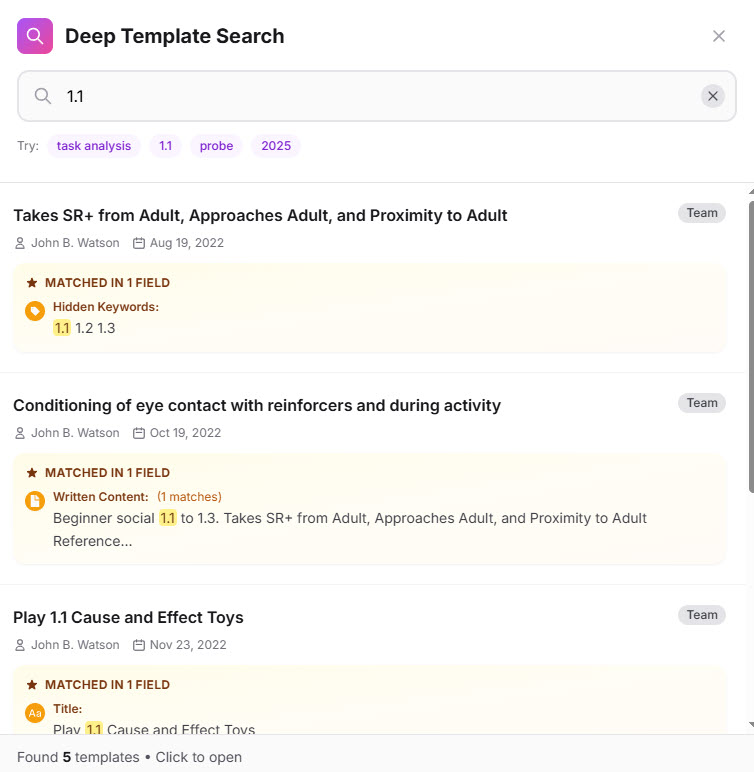The width and height of the screenshot is (754, 772).
Task: Clear the search query with the X button
Action: point(713,96)
